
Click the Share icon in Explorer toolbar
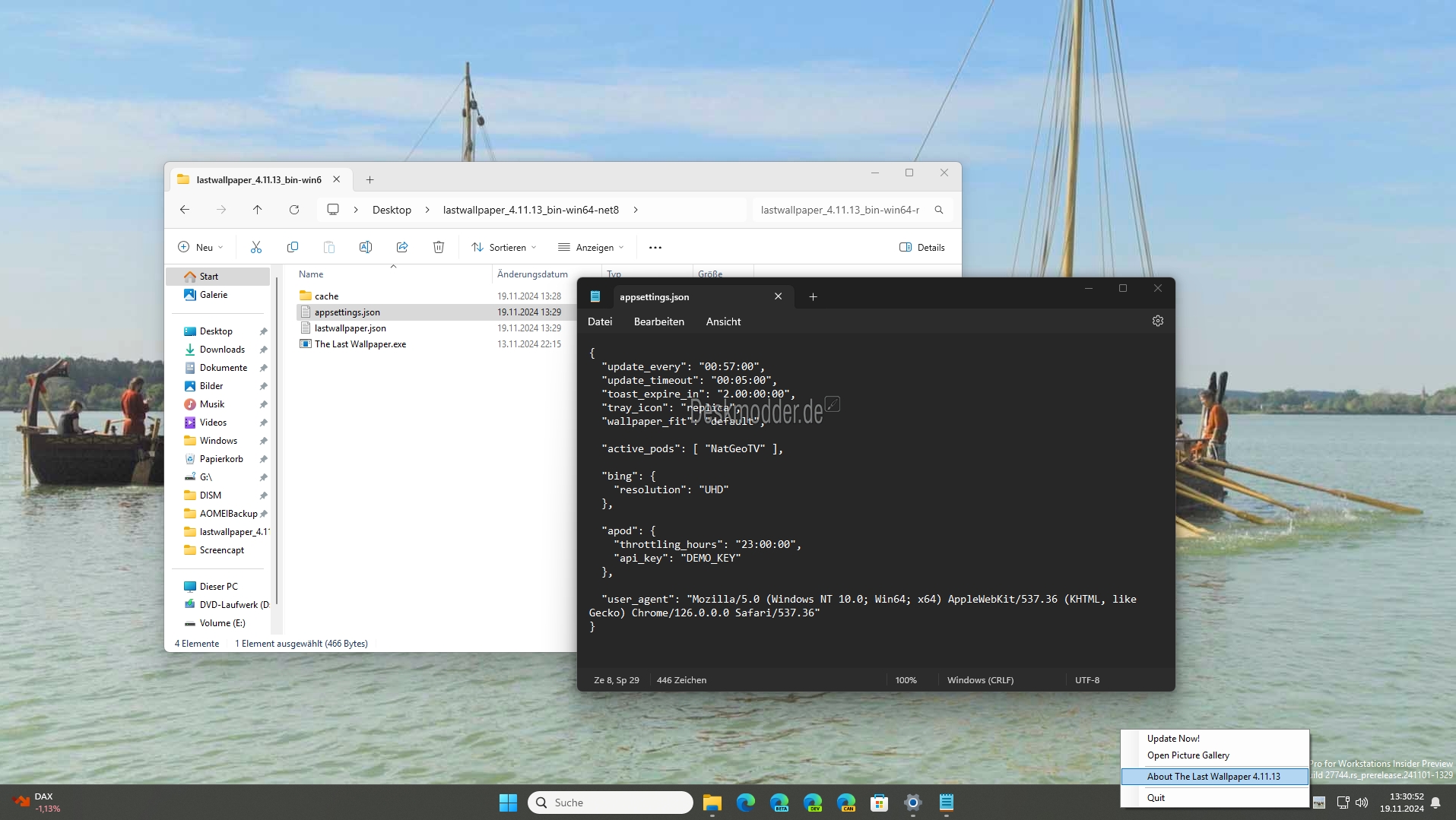tap(401, 247)
